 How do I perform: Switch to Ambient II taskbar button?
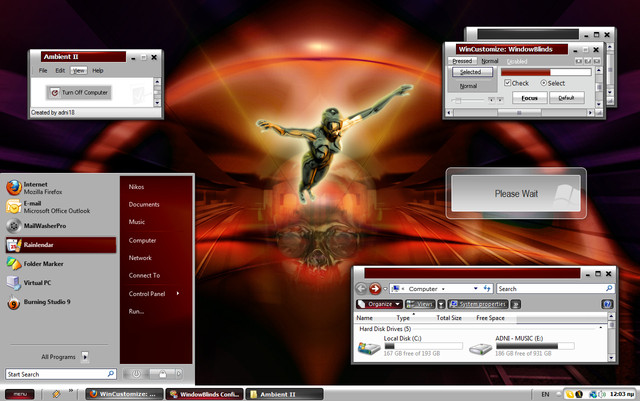coord(284,394)
